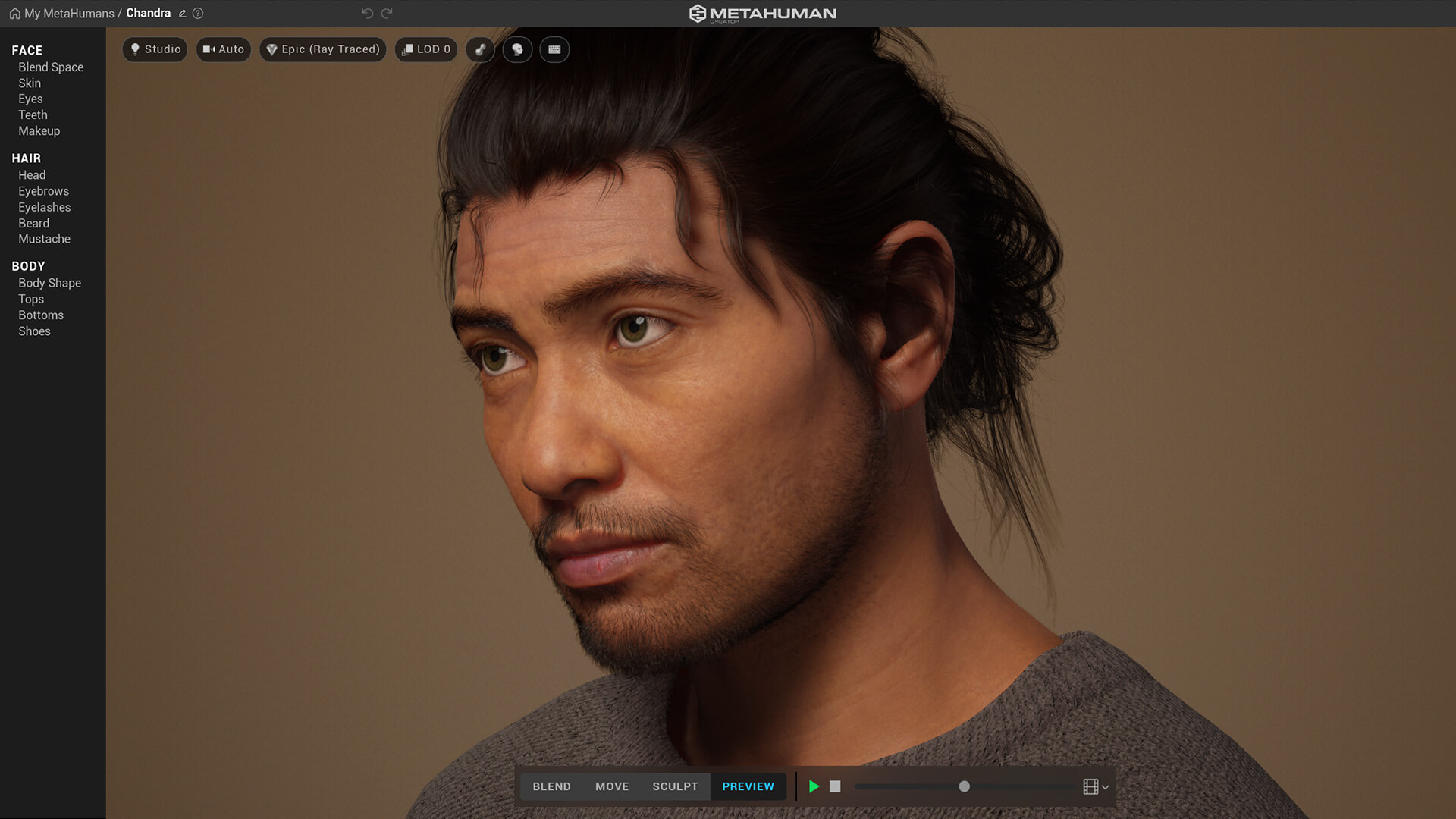
Task: Switch to the BLEND mode tab
Action: pos(551,786)
